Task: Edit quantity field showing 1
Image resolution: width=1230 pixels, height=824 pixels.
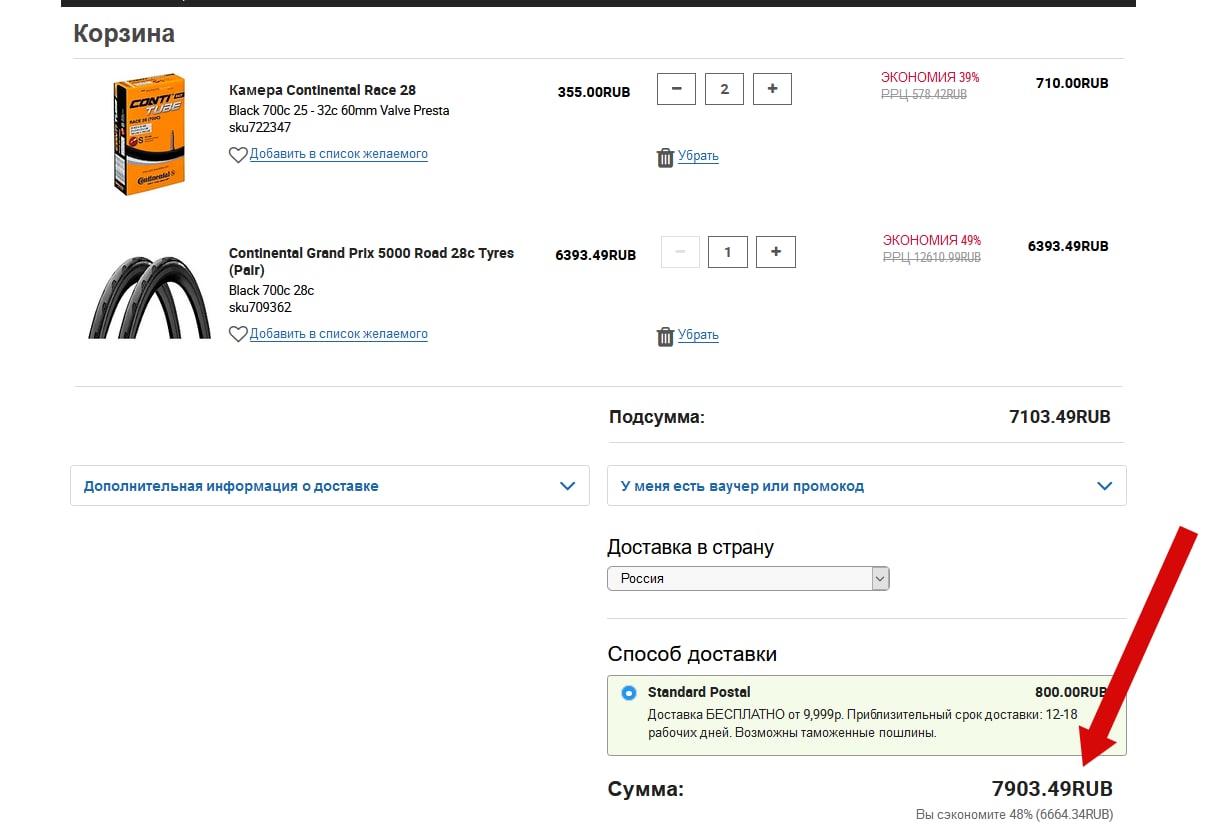Action: 728,252
